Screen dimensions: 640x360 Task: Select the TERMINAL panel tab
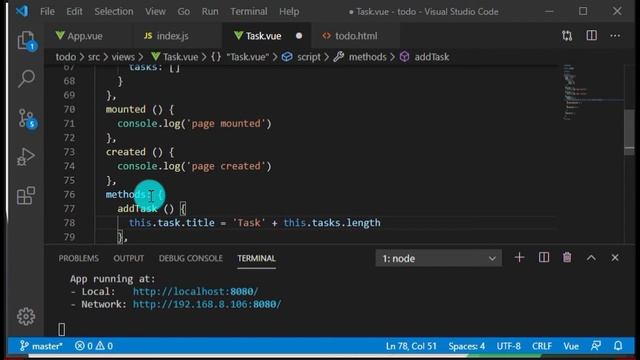(x=256, y=258)
